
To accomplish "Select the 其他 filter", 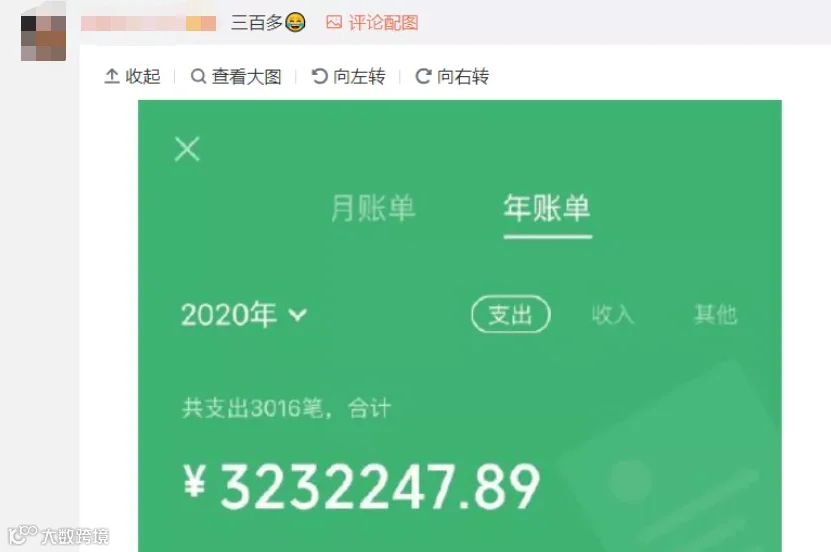I will [x=715, y=315].
